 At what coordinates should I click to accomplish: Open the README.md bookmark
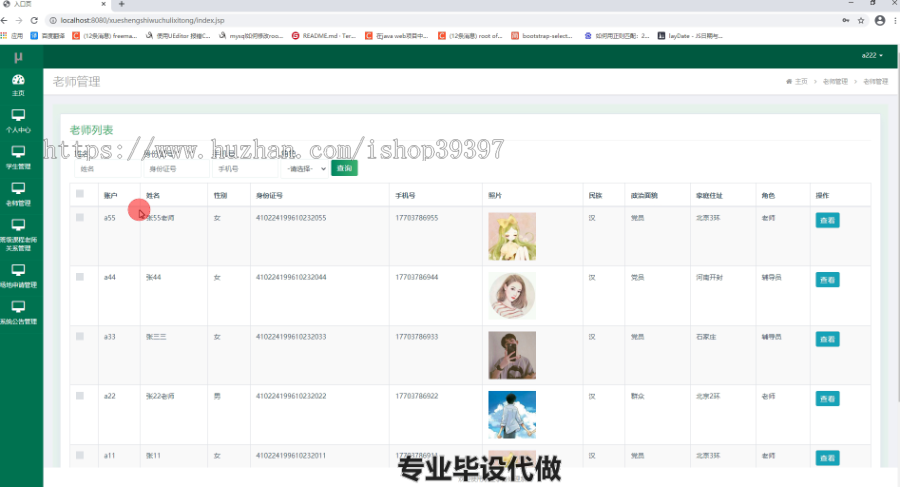tap(324, 36)
